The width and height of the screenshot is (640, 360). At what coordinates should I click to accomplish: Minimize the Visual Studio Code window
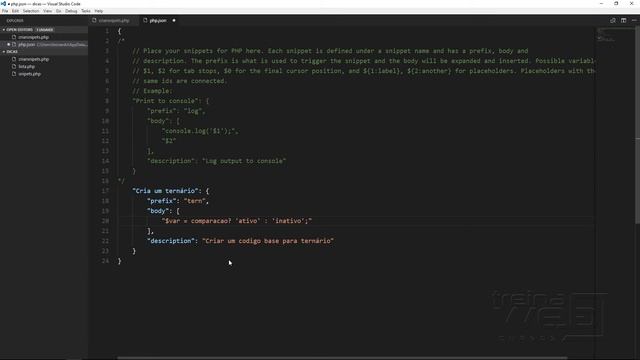coord(601,4)
